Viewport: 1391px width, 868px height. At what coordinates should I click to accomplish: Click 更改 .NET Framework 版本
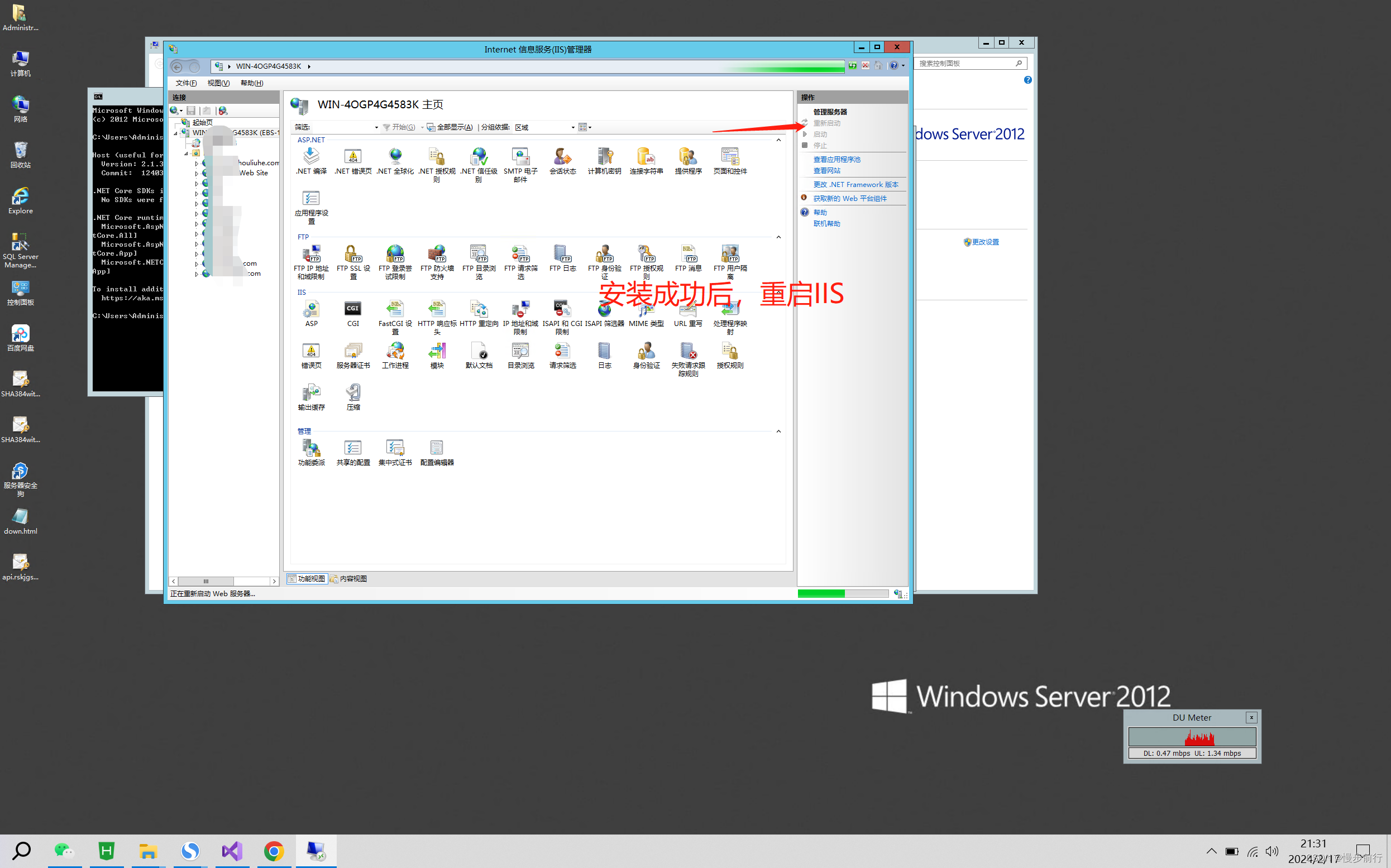[x=854, y=184]
